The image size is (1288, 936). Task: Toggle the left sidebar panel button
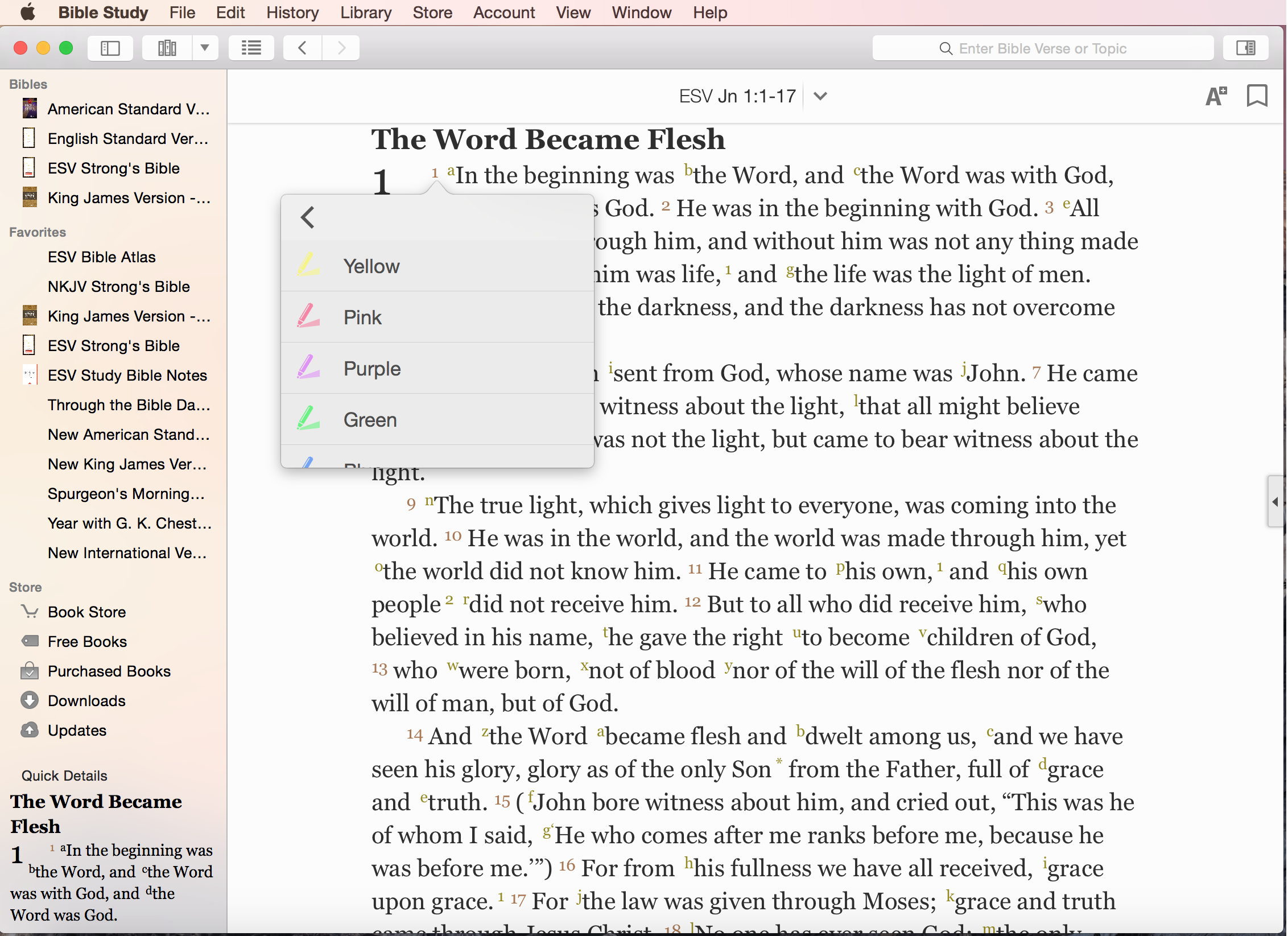(x=110, y=48)
